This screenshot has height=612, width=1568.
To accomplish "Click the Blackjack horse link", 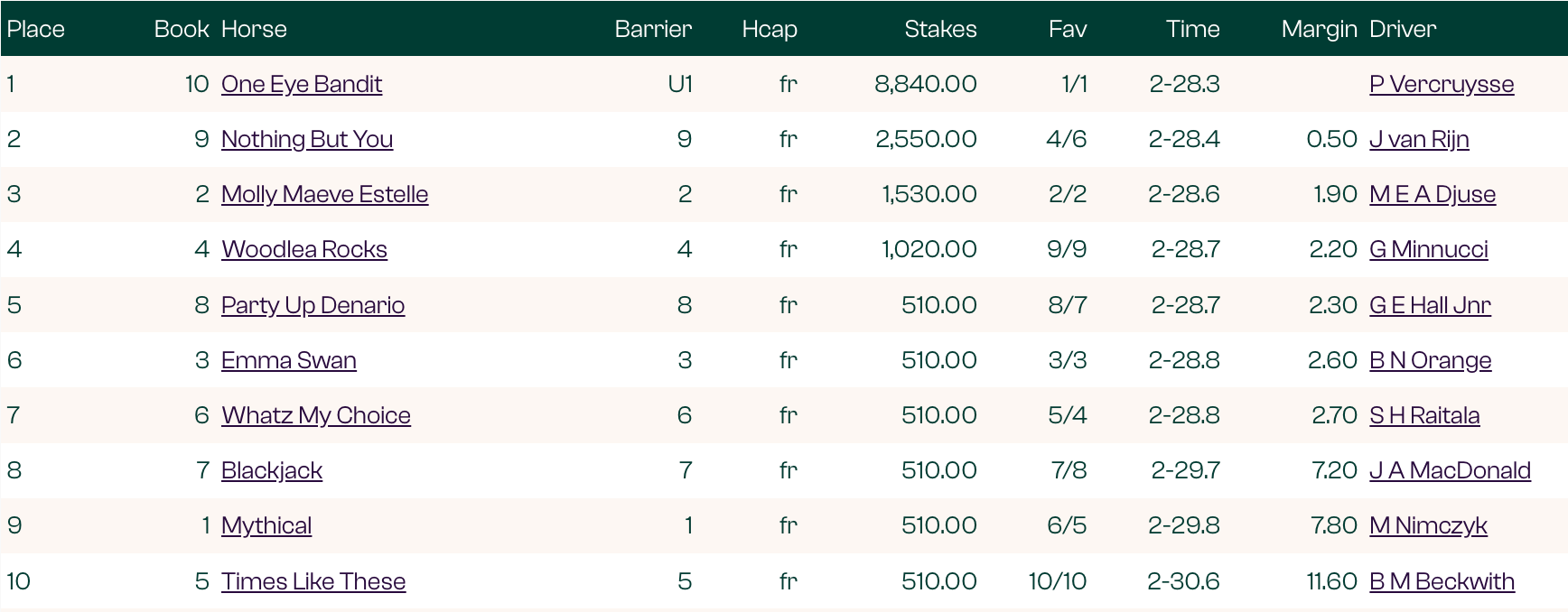I will coord(272,470).
